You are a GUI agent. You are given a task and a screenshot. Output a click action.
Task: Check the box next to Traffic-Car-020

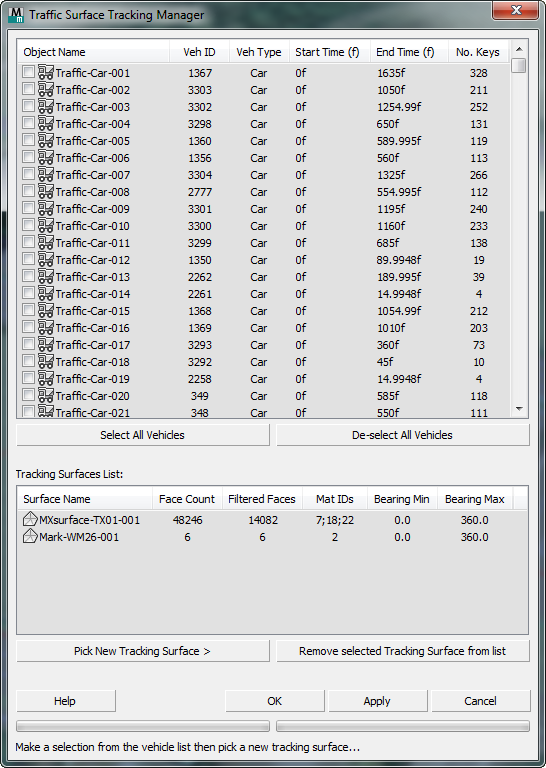(x=28, y=395)
